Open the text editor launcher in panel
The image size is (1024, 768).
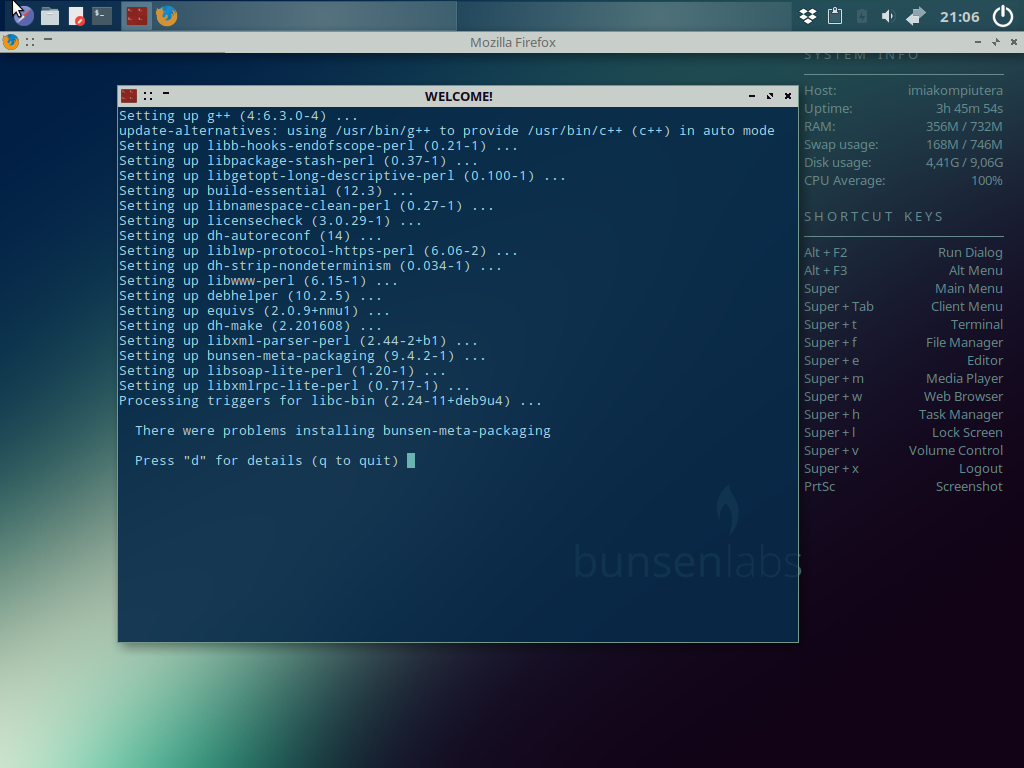pos(76,16)
